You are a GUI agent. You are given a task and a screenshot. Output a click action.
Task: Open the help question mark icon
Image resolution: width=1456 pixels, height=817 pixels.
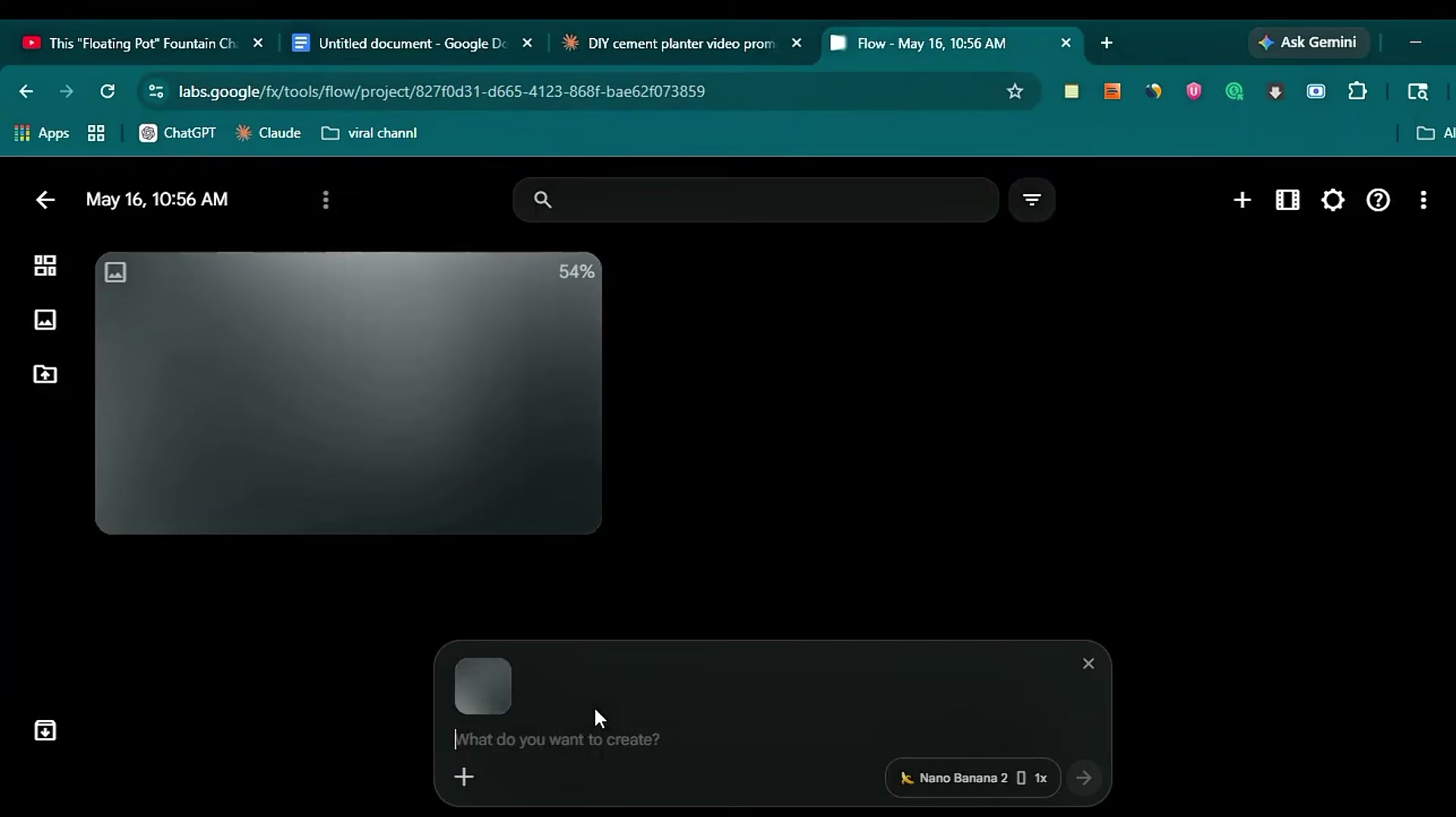[1379, 200]
